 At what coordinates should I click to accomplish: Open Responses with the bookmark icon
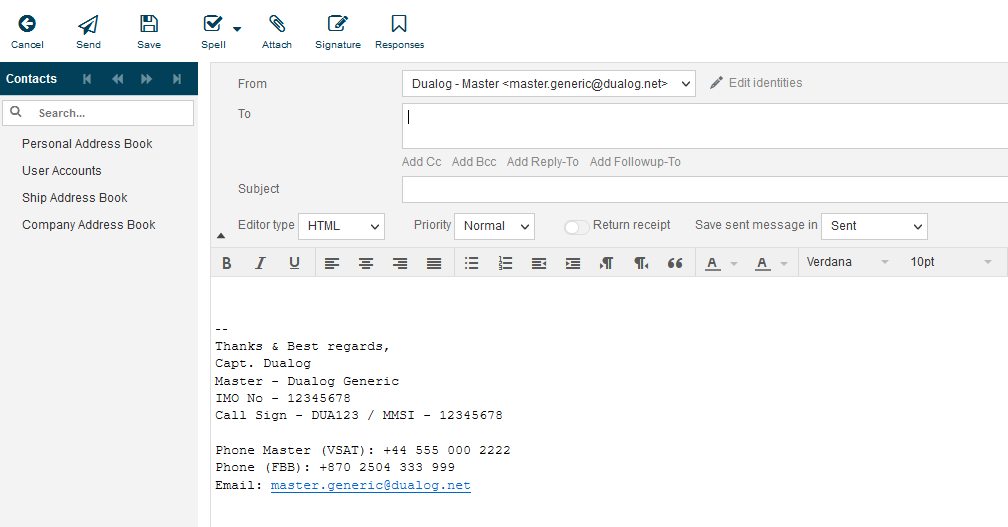(x=399, y=32)
